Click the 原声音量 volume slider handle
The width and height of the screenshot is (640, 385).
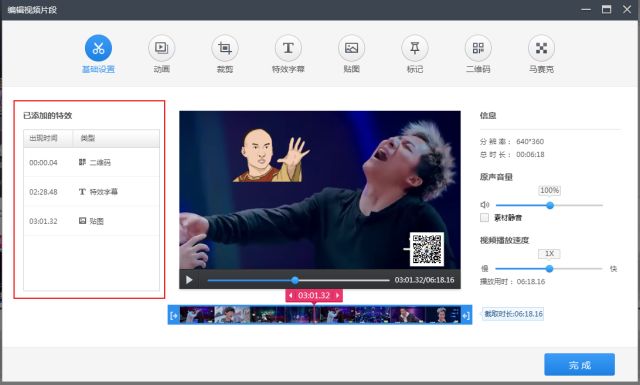[550, 205]
